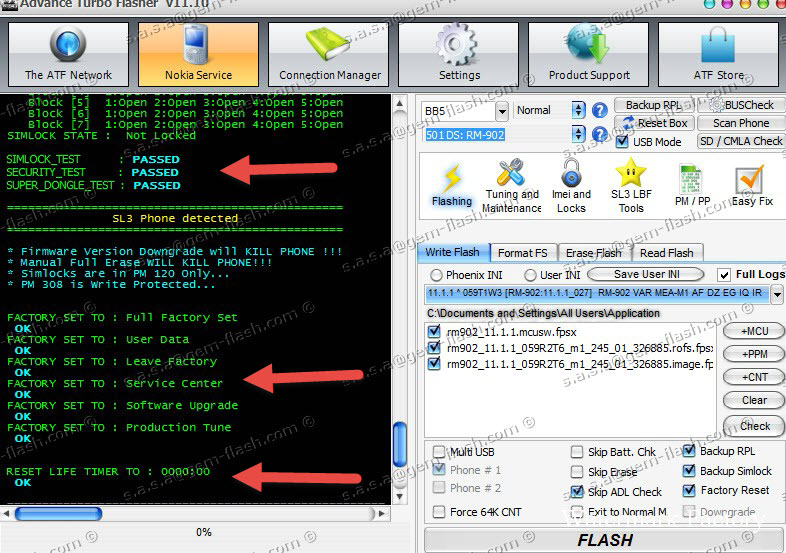Viewport: 786px width, 553px height.
Task: Click the +PPM button
Action: 753,354
